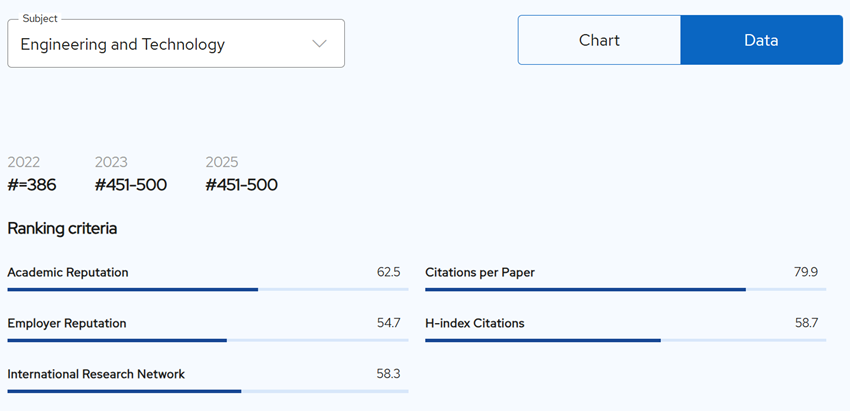Click the Academic Reputation progress bar
The image size is (850, 411).
(x=208, y=290)
